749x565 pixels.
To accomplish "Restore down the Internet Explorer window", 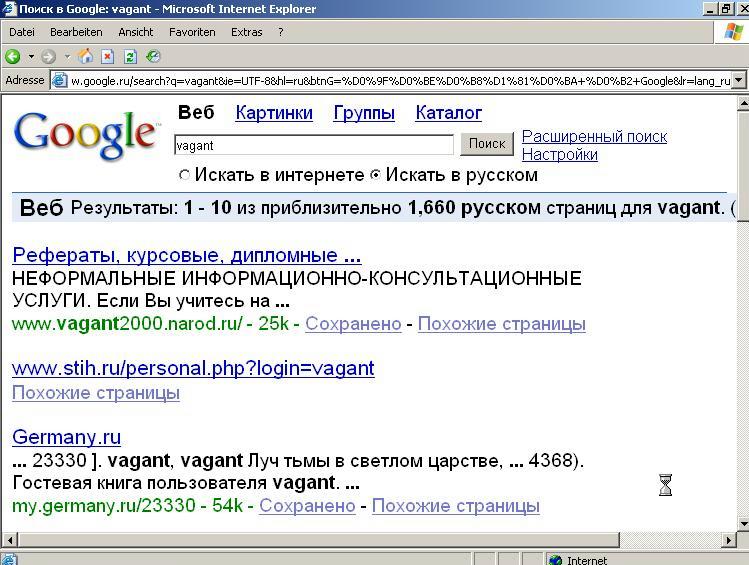I will 726,9.
